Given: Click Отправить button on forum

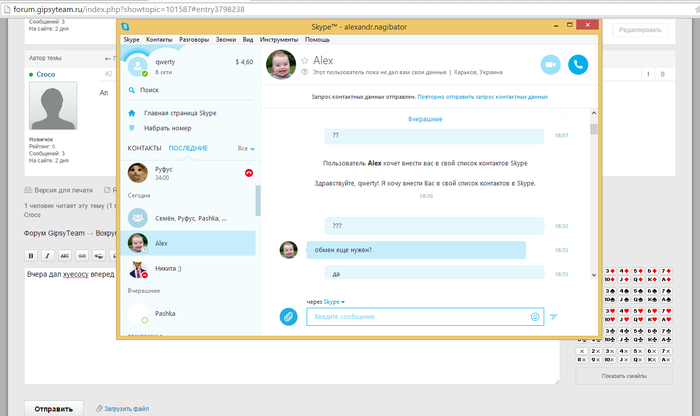Looking at the screenshot, I should pos(54,409).
